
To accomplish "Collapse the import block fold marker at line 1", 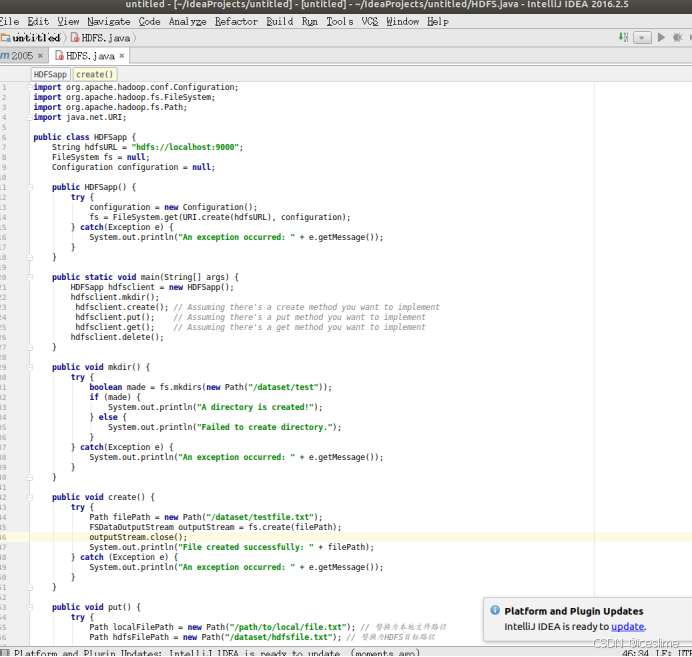I will (30, 87).
